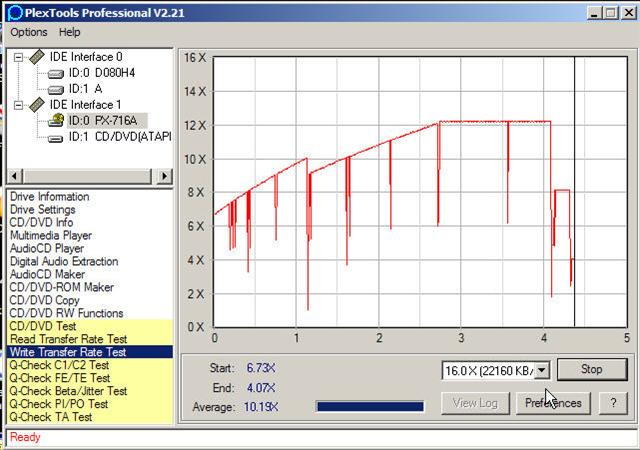640x450 pixels.
Task: Collapse the IDE Interface 0 tree node
Action: click(x=18, y=57)
